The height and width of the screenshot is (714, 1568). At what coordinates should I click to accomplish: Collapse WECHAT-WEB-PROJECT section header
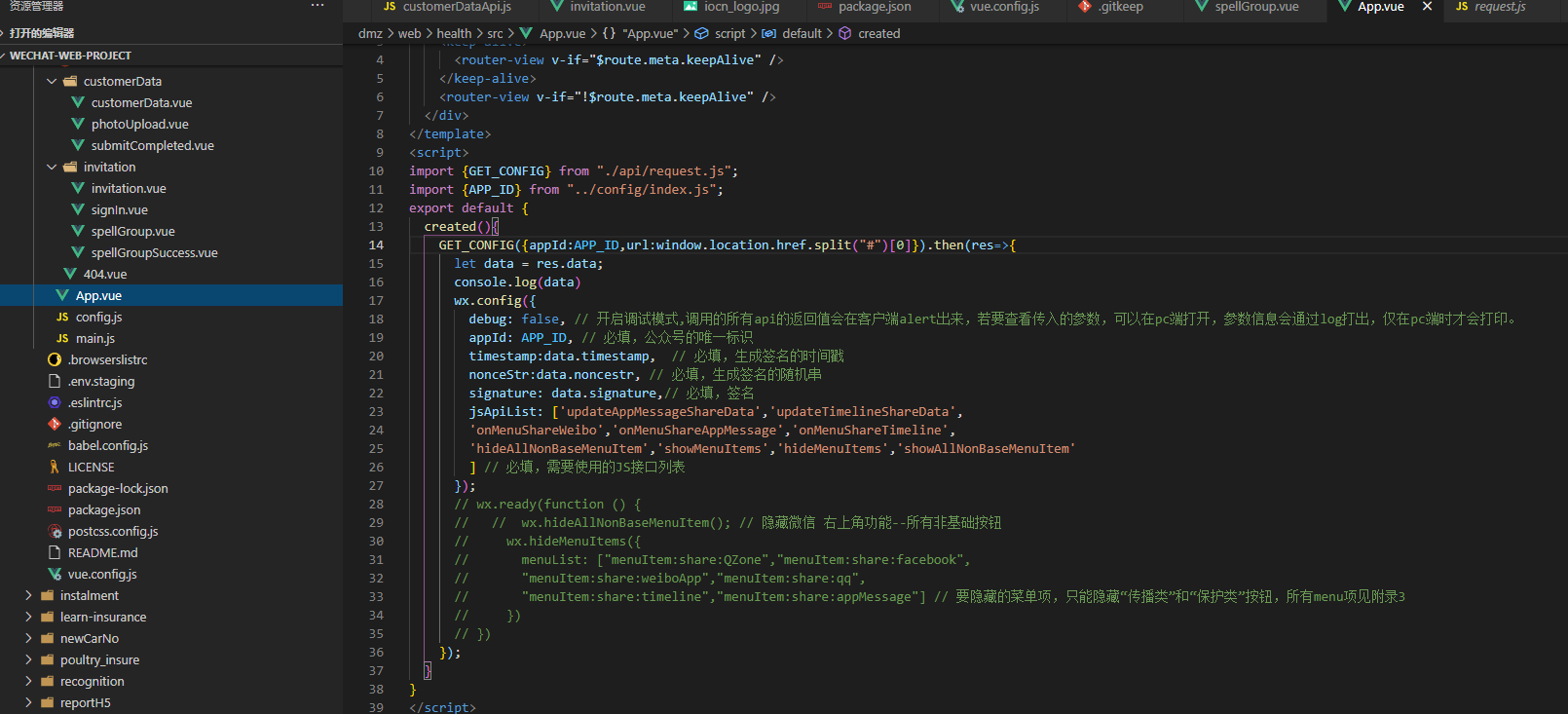[171, 56]
